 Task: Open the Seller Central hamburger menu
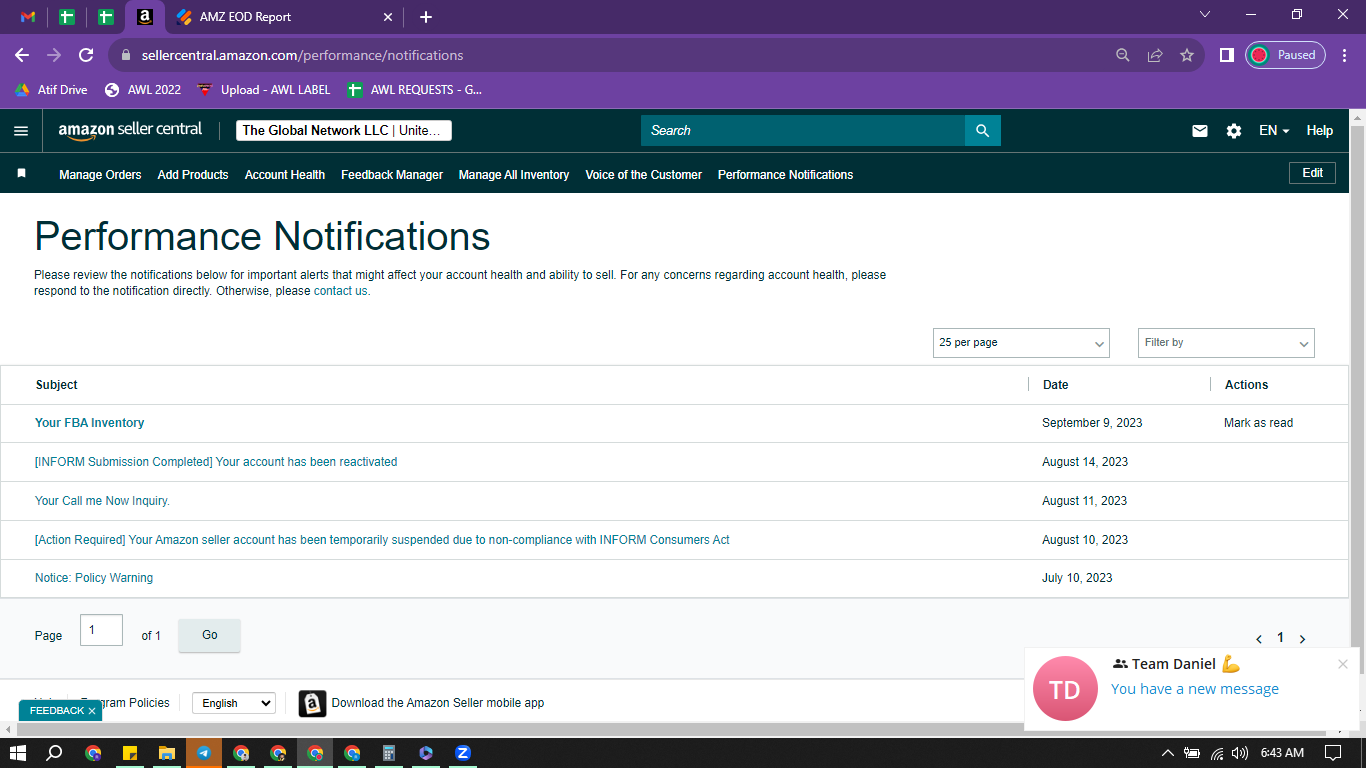point(21,131)
